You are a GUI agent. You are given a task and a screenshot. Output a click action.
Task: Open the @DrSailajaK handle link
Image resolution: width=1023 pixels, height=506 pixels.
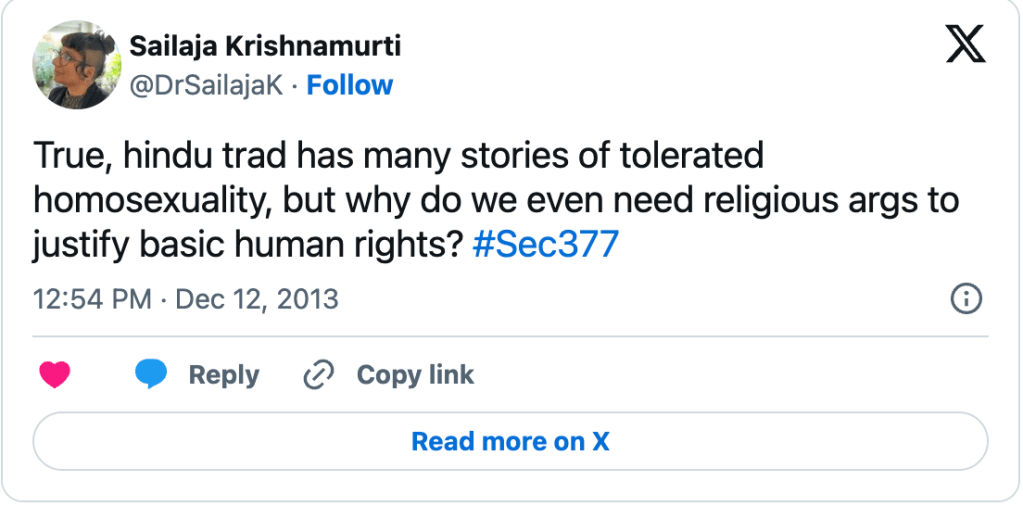pos(207,86)
